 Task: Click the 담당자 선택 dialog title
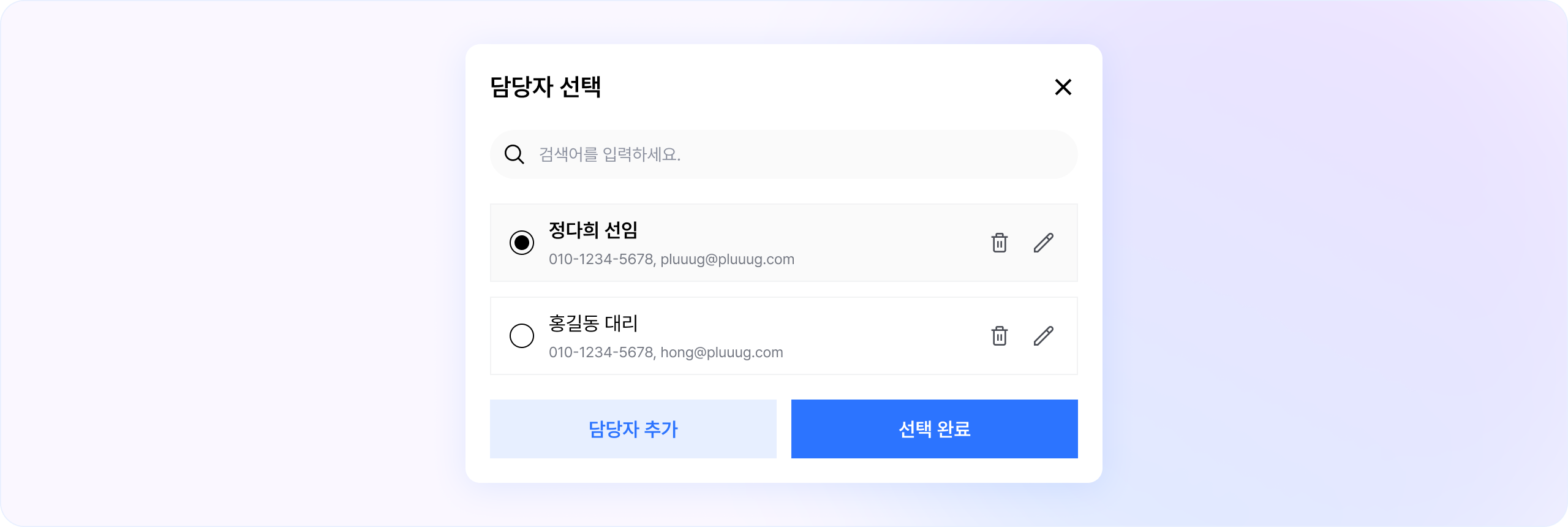545,87
